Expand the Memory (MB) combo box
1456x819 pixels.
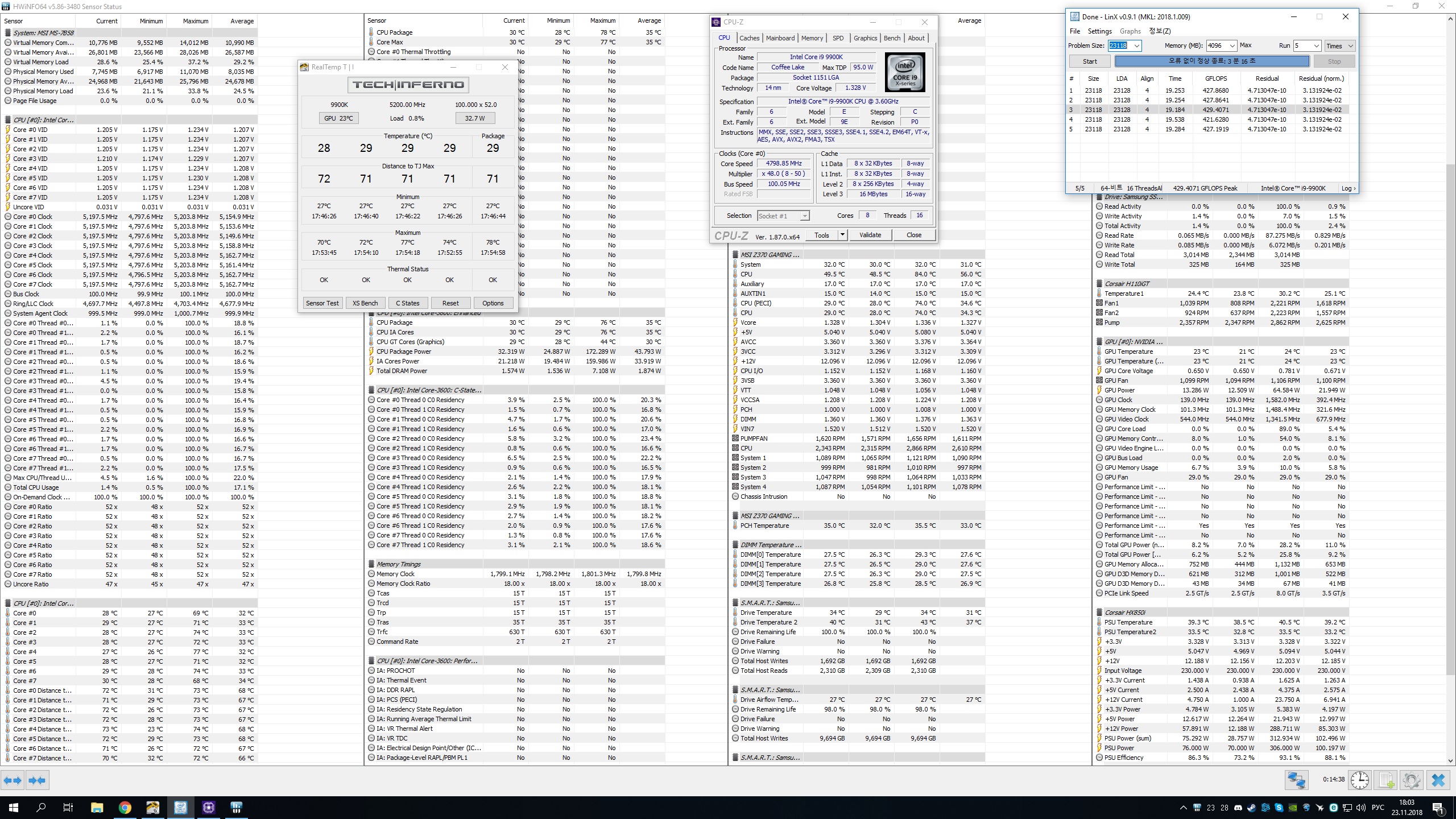click(x=1232, y=45)
